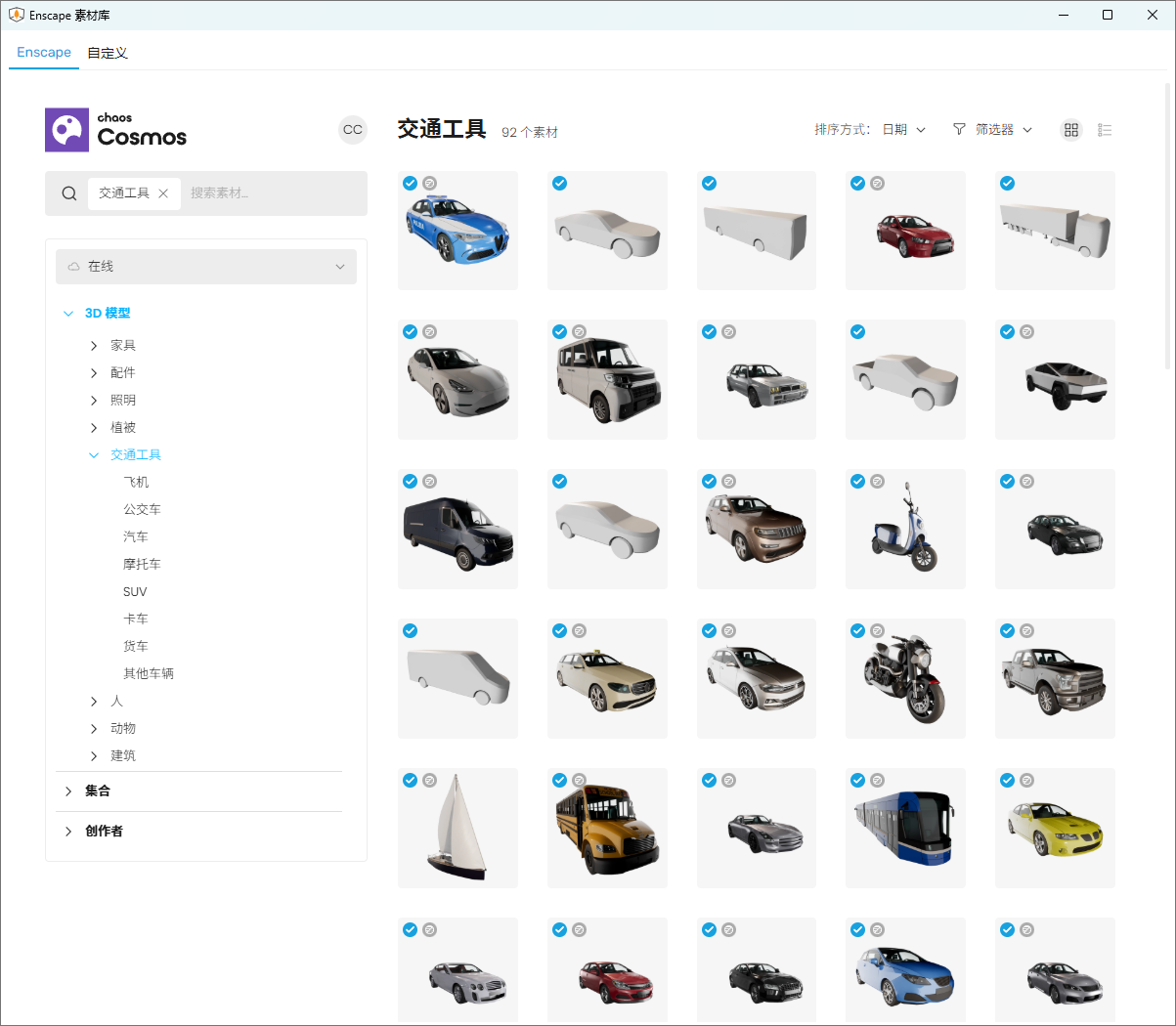
Task: Remove the 交通工具 search tag
Action: coord(163,193)
